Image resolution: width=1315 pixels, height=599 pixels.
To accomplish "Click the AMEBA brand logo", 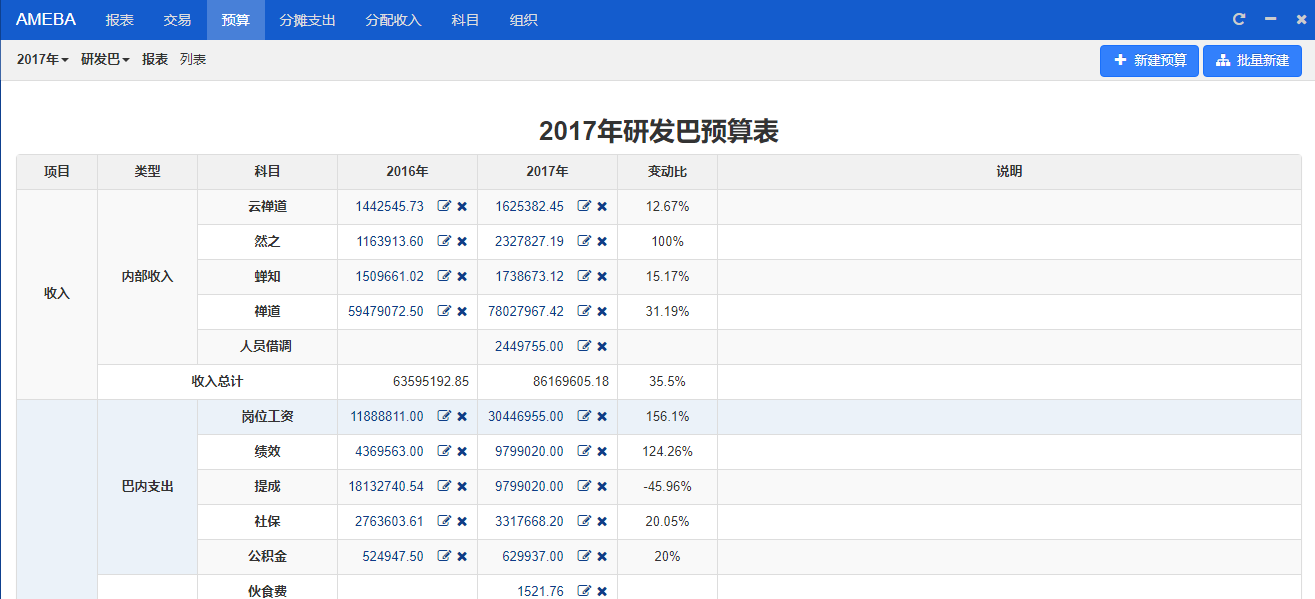I will 46,20.
